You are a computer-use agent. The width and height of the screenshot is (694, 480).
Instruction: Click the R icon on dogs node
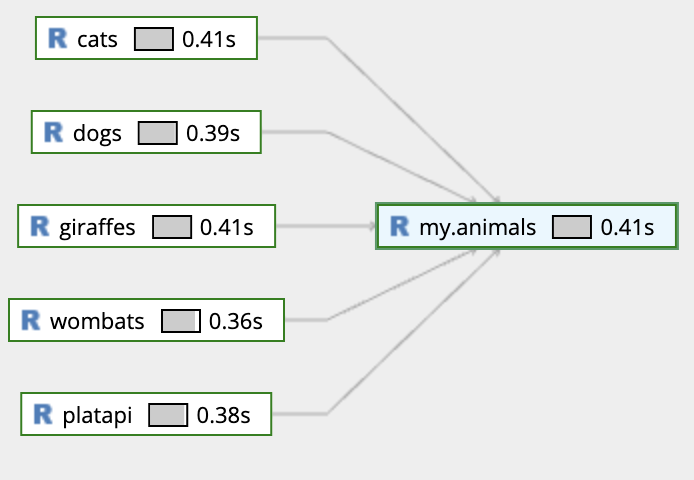click(x=54, y=132)
